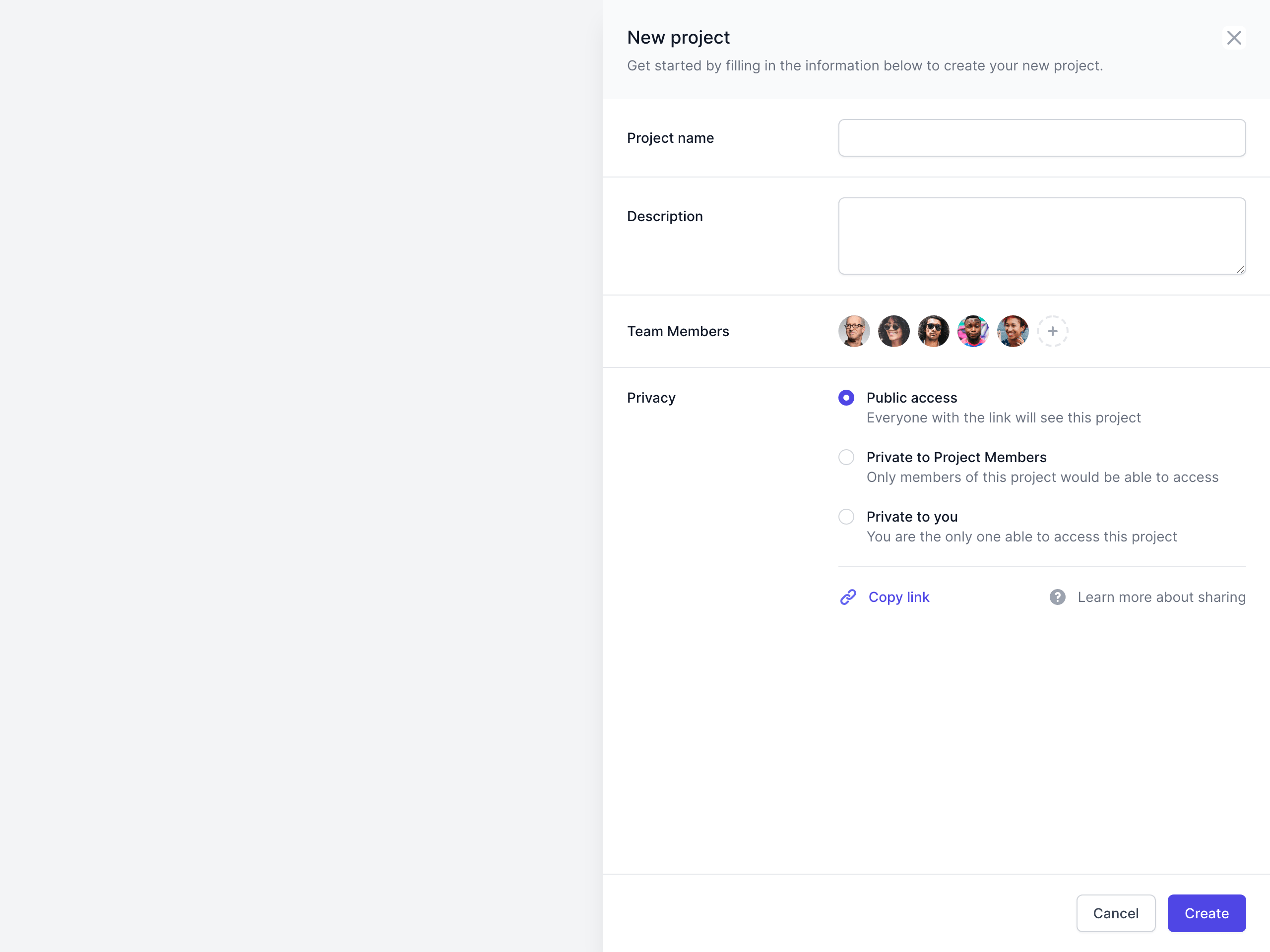
Task: Click the red-haired woman avatar
Action: click(x=1012, y=331)
